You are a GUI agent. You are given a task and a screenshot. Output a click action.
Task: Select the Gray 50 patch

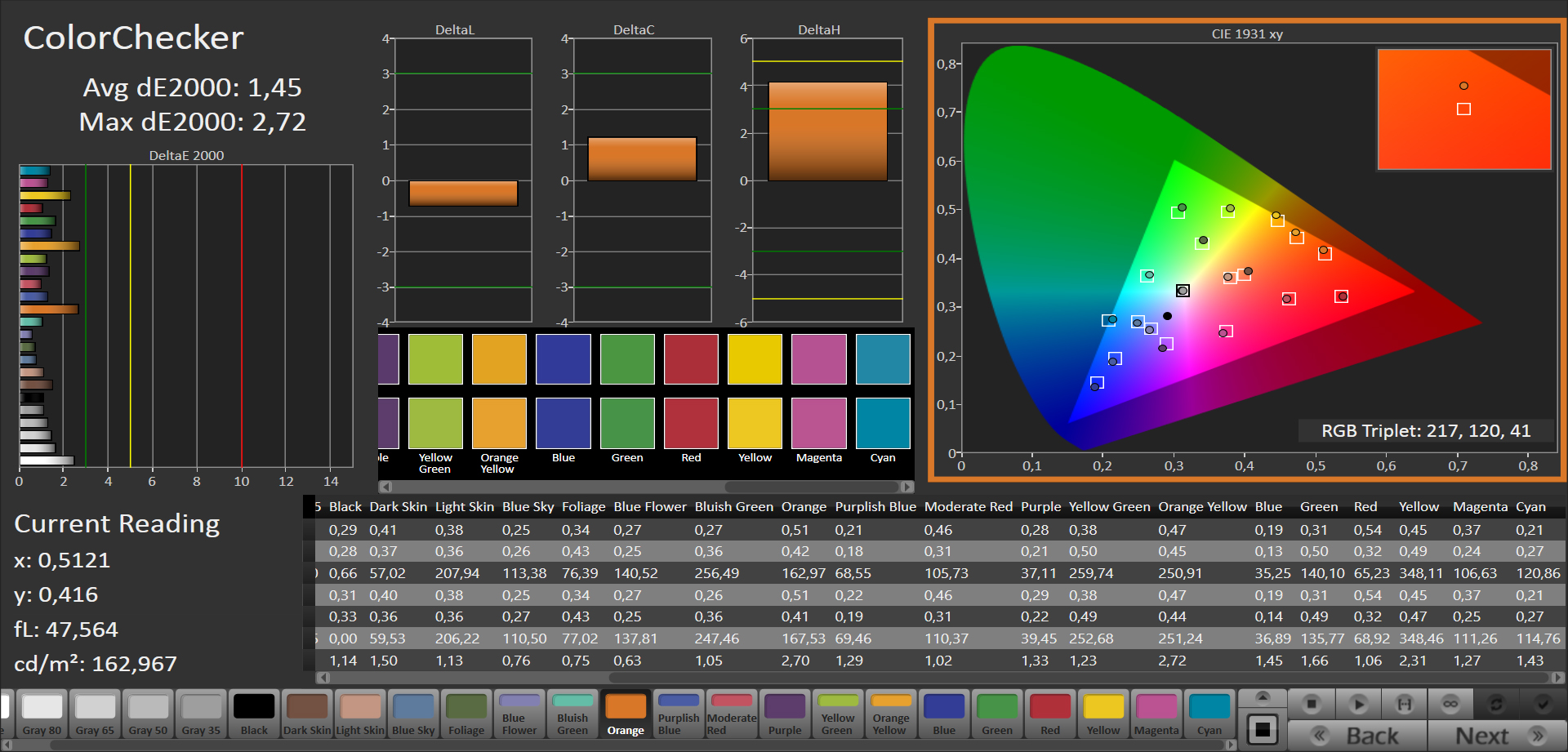(148, 714)
